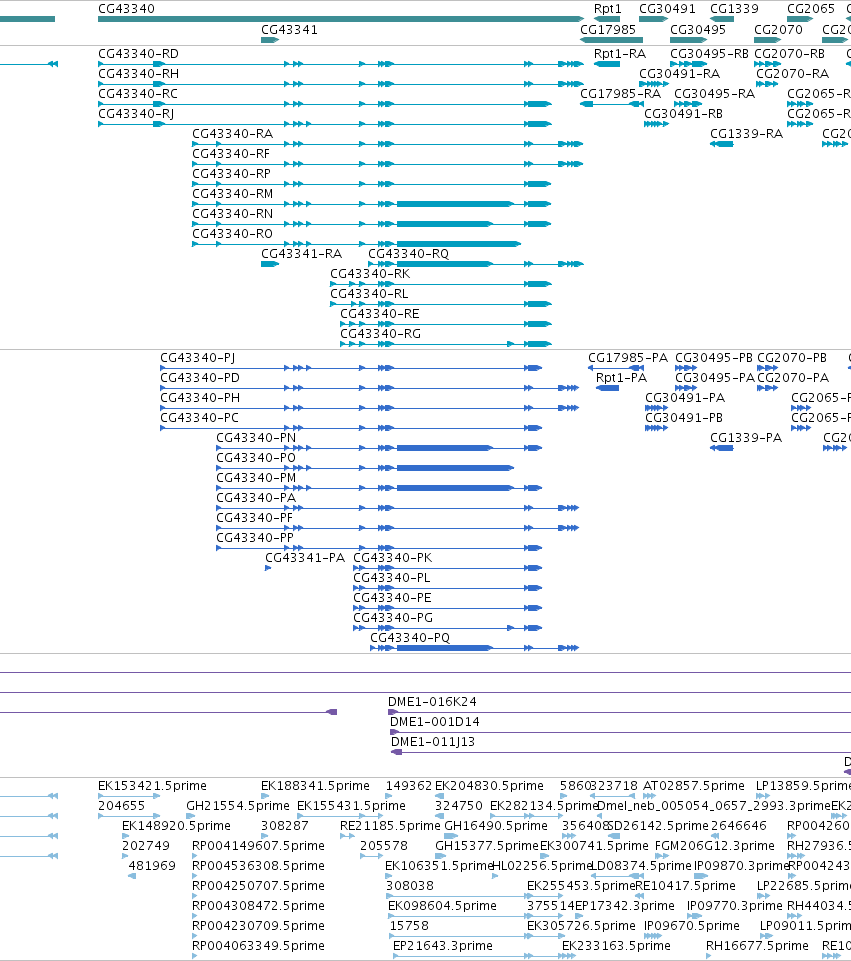Select protein CG43340-PG
The image size is (851, 961).
point(393,618)
